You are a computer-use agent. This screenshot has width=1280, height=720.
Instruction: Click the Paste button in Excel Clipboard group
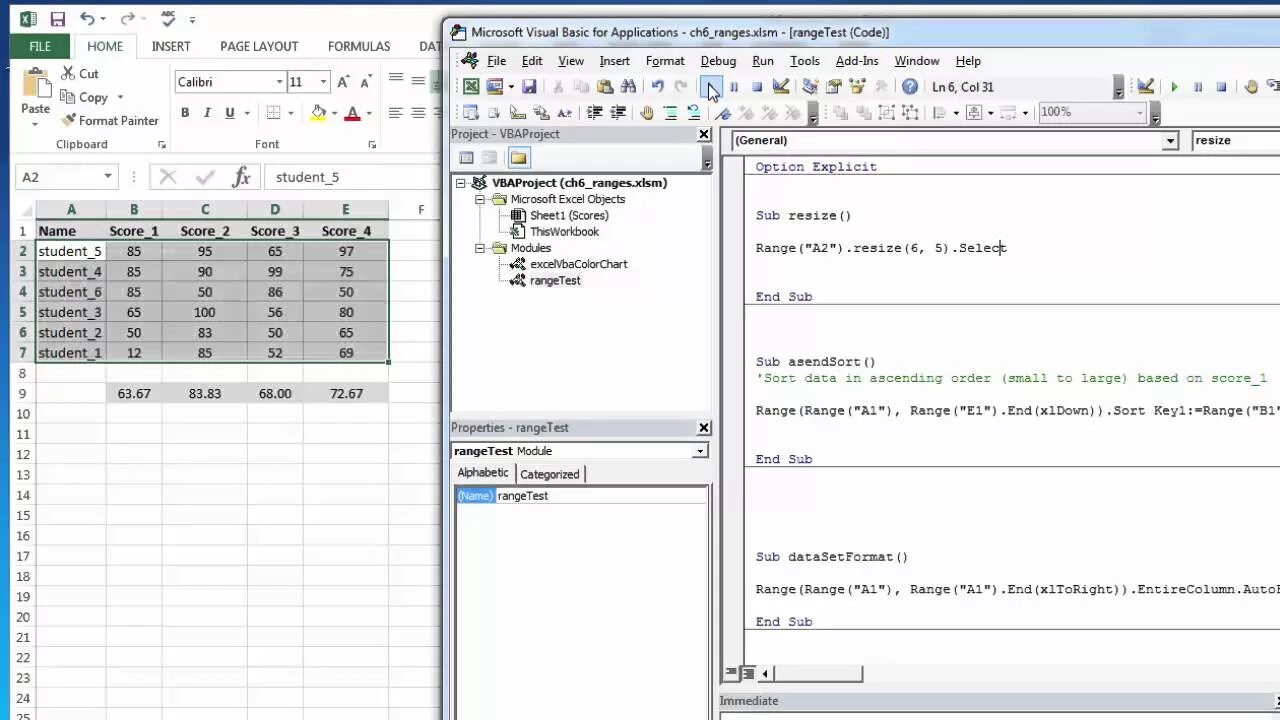pos(35,95)
